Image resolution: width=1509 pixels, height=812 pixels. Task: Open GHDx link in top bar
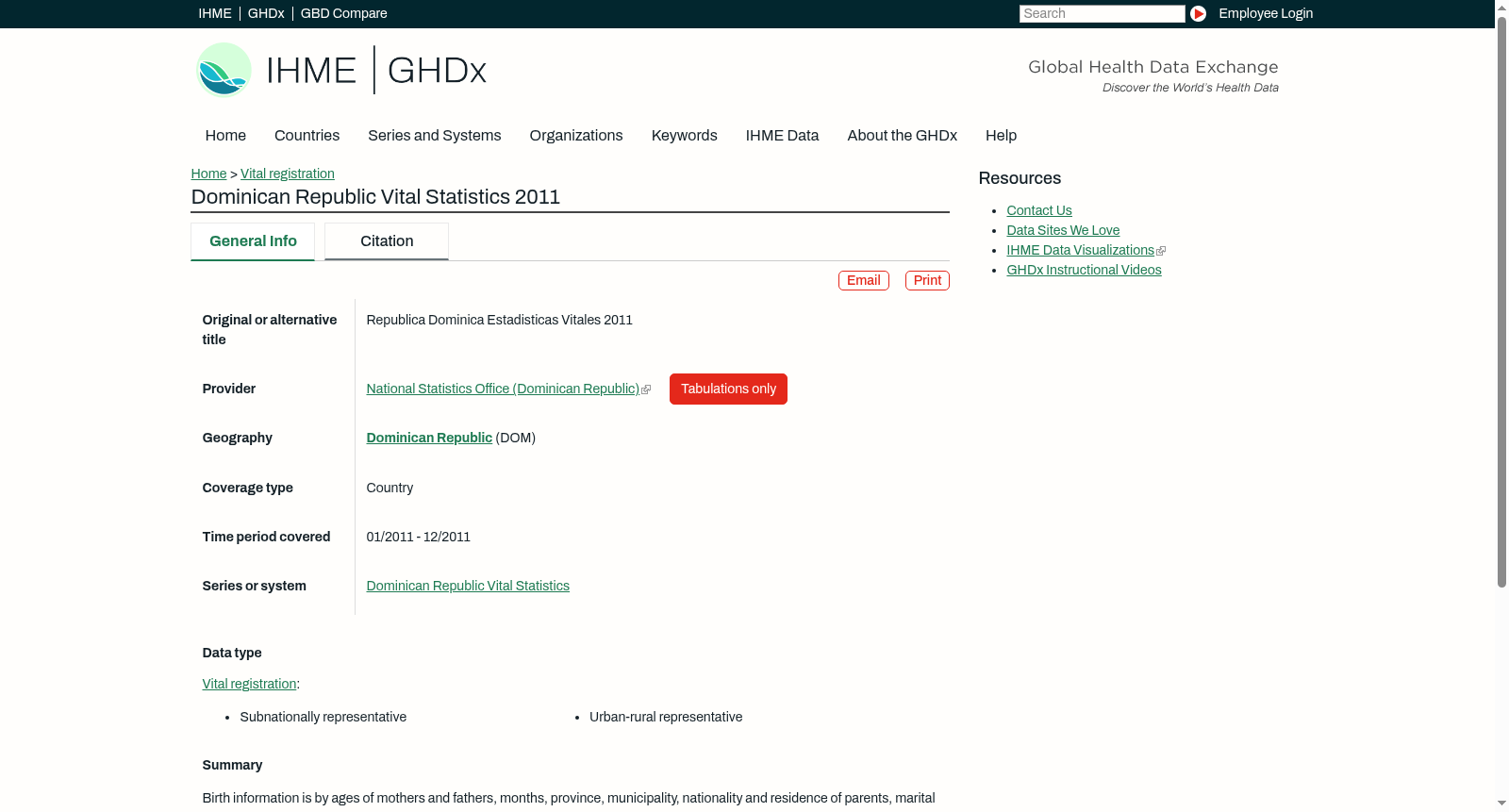tap(266, 13)
